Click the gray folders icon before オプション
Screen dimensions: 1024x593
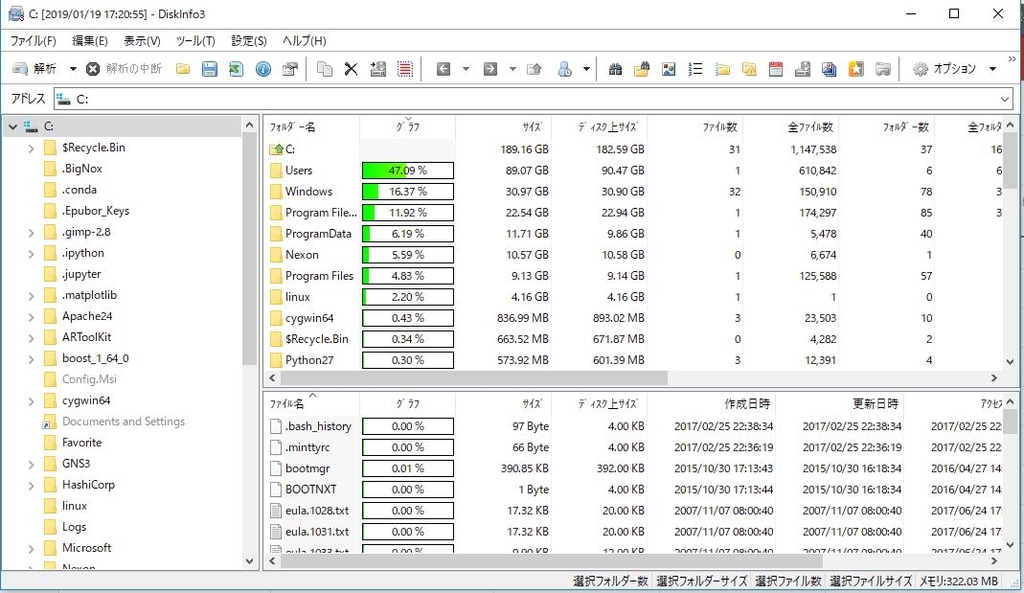pos(883,69)
